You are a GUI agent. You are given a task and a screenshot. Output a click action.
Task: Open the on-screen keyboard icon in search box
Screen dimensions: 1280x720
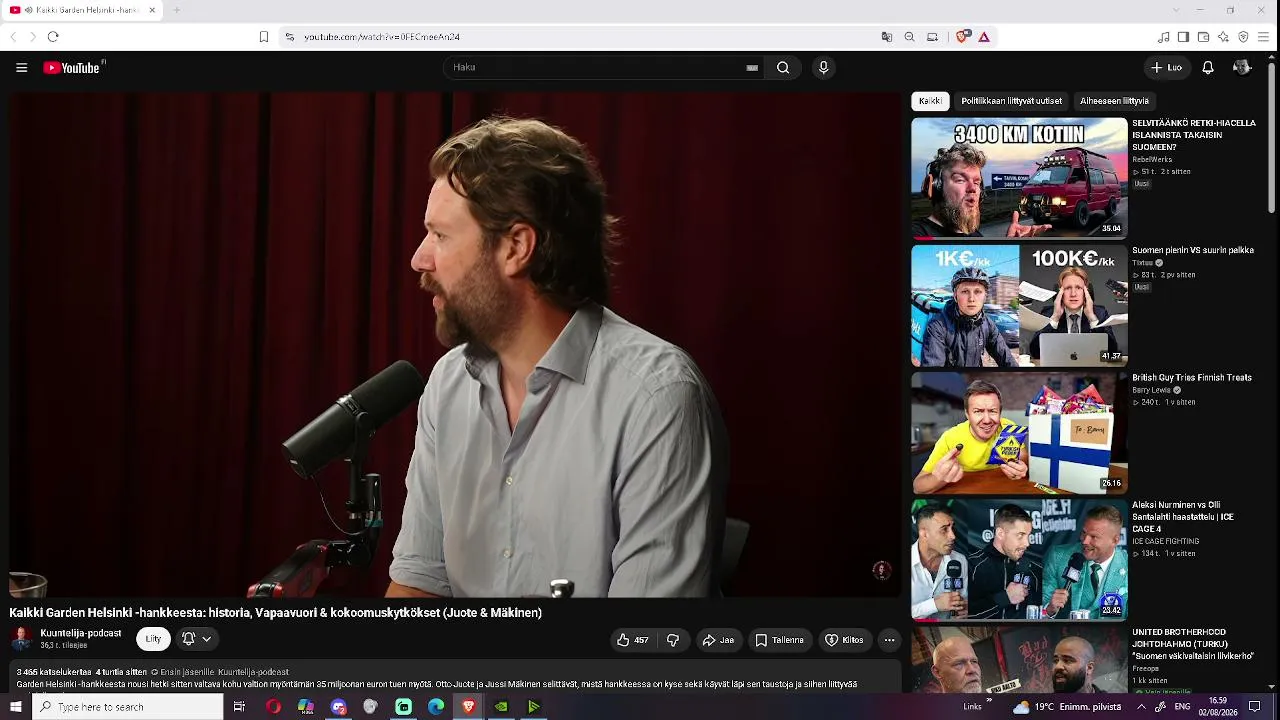tap(752, 68)
